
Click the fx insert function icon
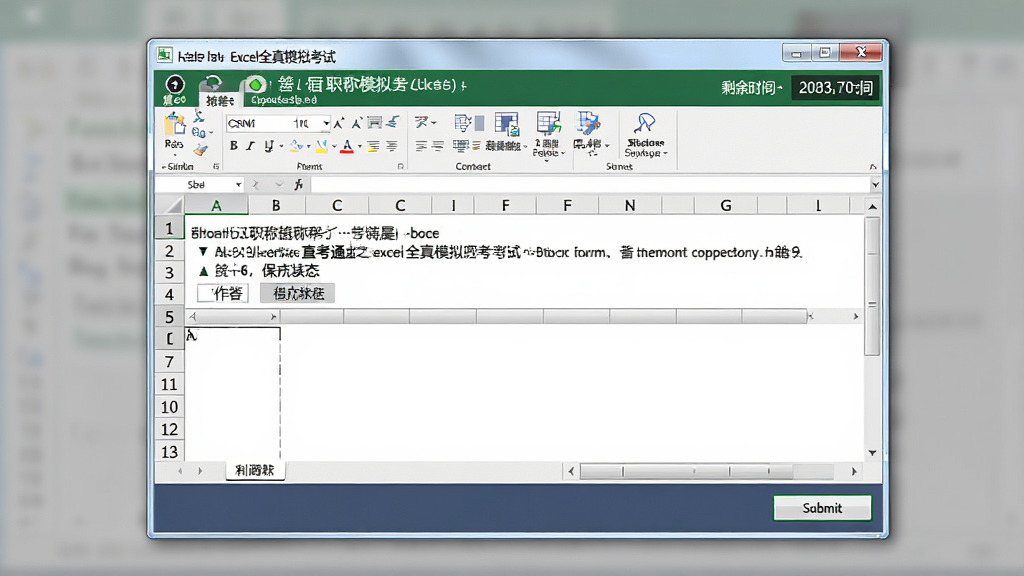tap(298, 185)
